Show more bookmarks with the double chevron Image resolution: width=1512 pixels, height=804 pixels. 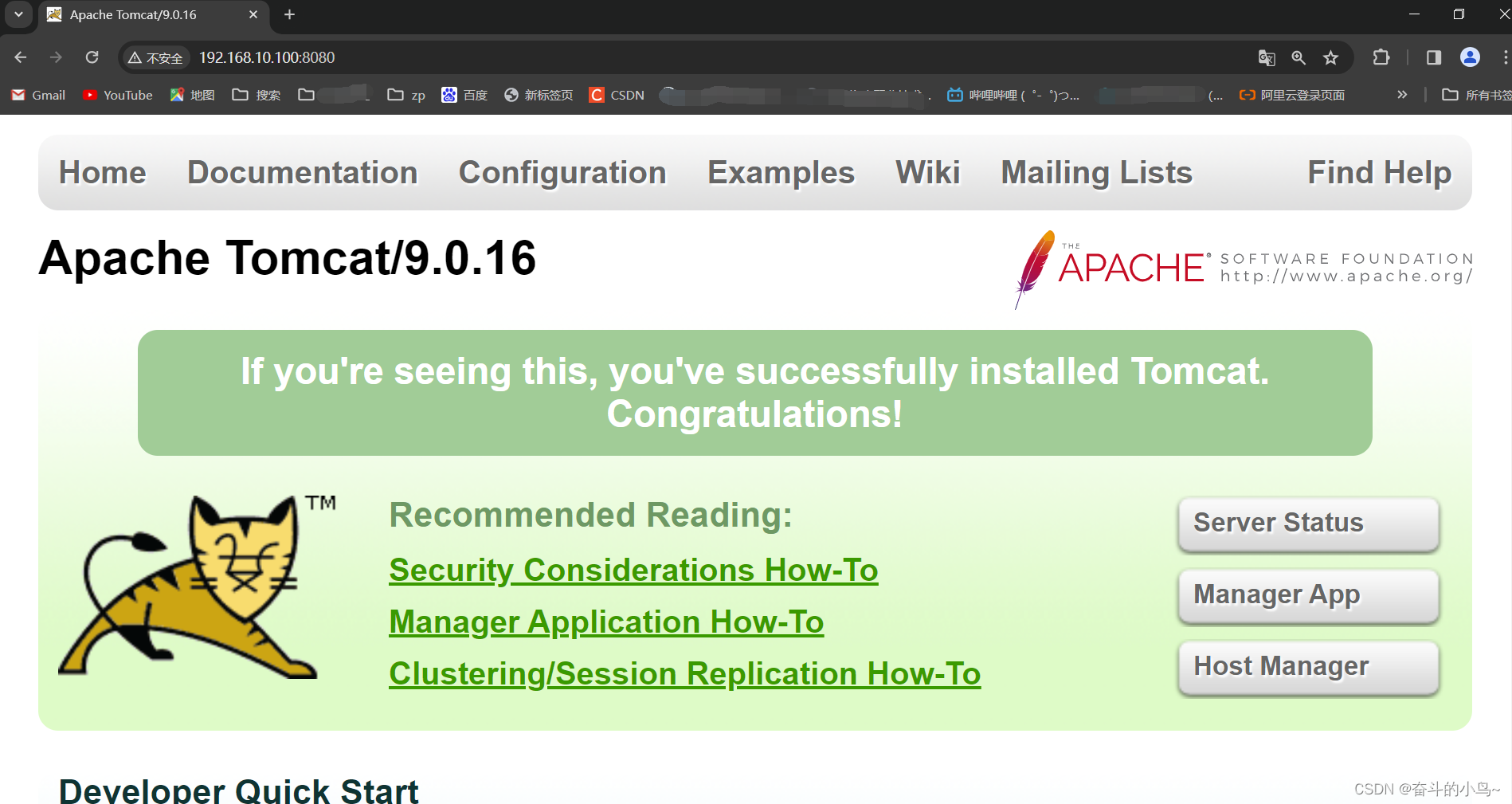[x=1402, y=95]
